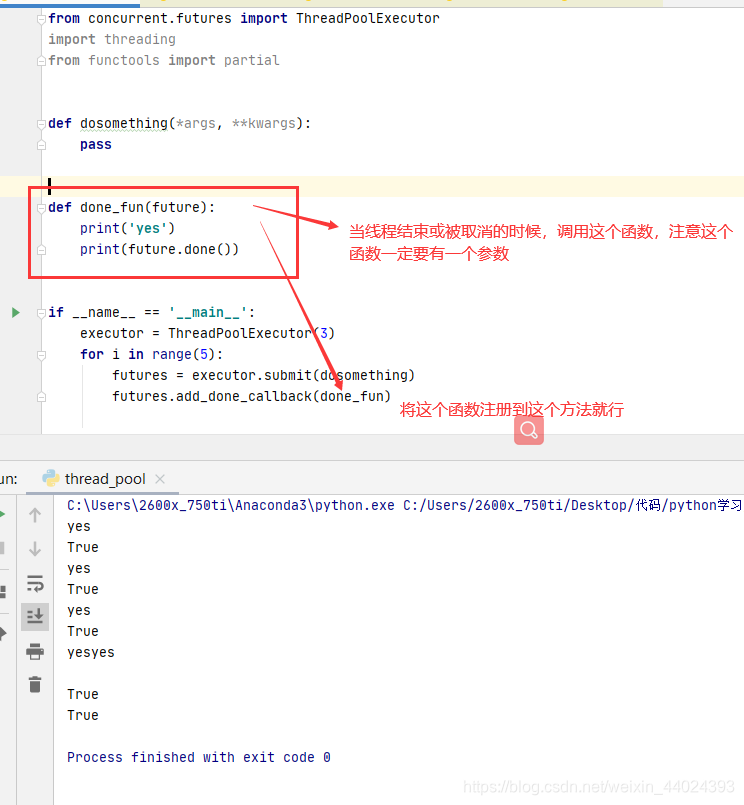Click the python.exe command path in console
Screen dimensions: 744x805
[231, 506]
